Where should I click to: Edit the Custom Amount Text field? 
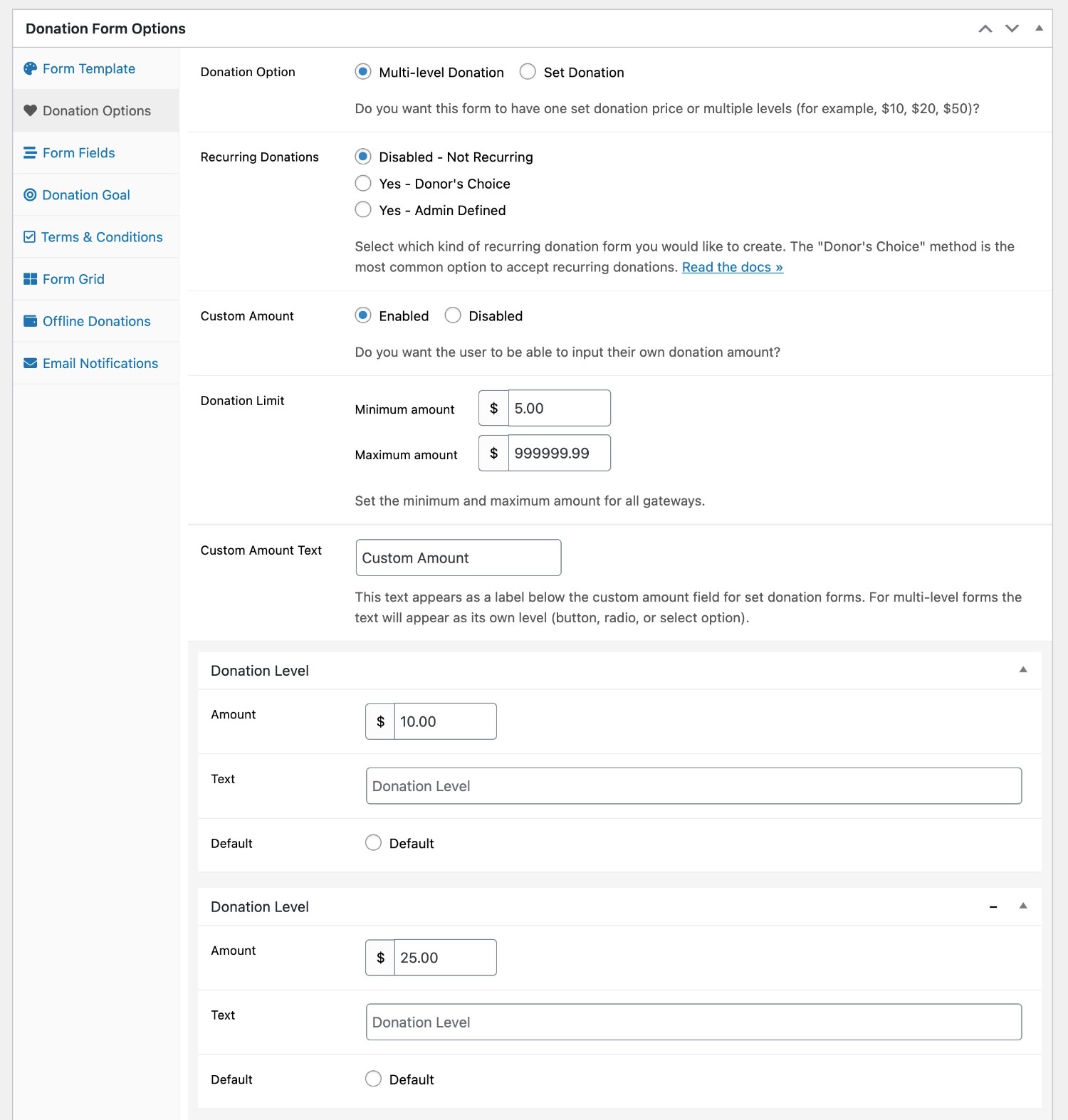click(x=459, y=558)
